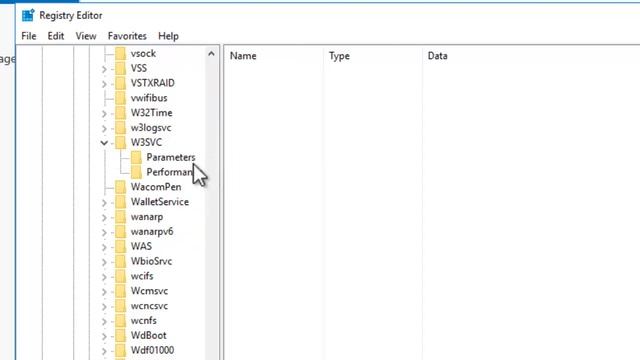Expand the wcncsvc key
This screenshot has height=360, width=640.
click(104, 307)
